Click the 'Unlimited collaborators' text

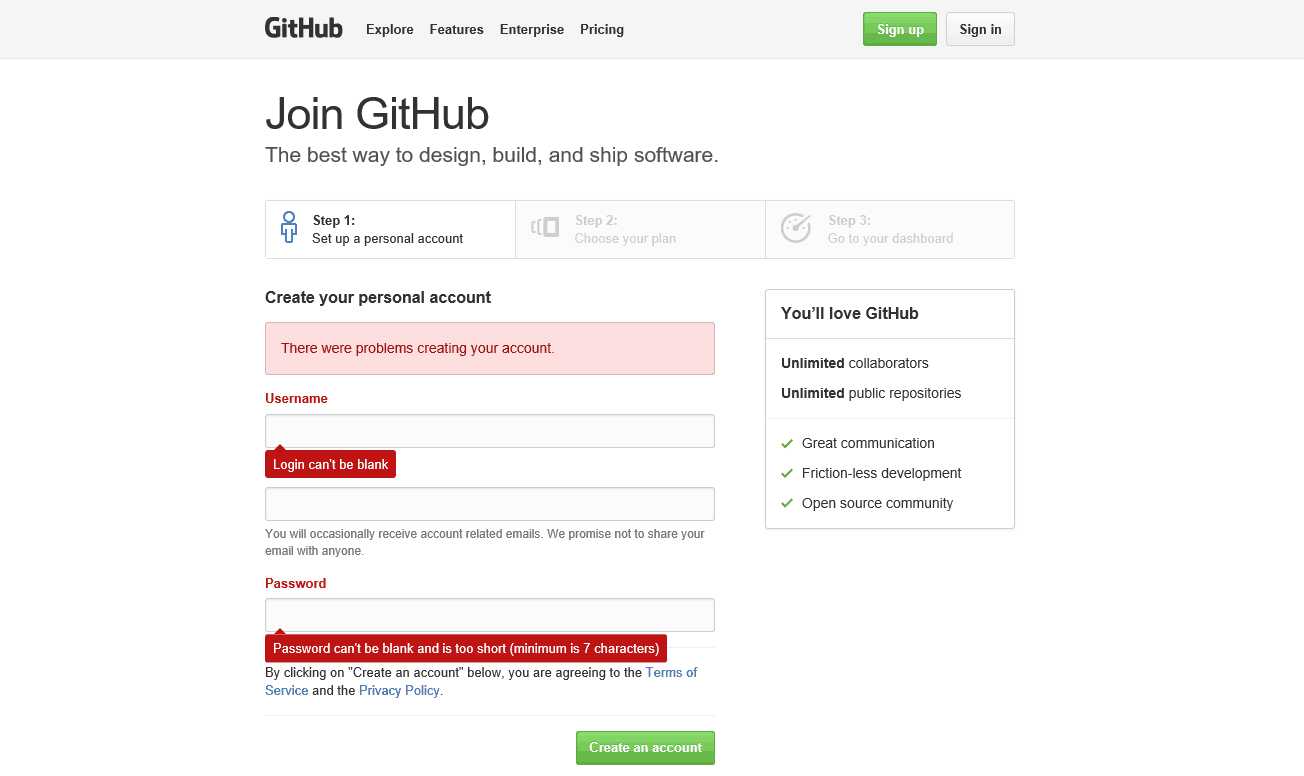pos(855,363)
